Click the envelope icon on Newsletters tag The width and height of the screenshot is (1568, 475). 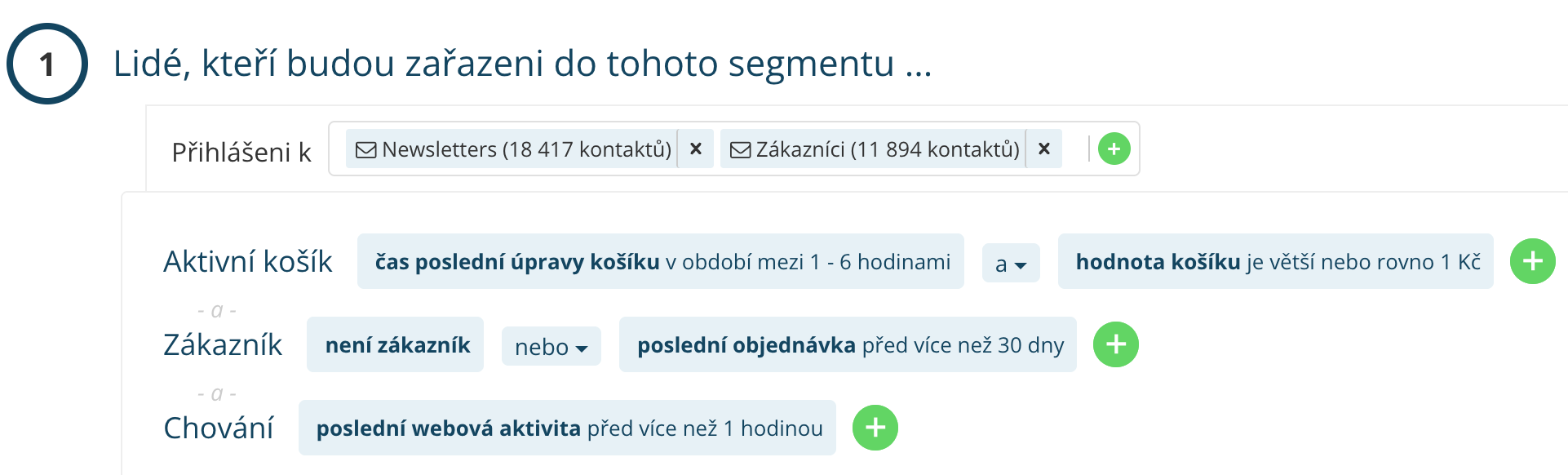pyautogui.click(x=366, y=149)
